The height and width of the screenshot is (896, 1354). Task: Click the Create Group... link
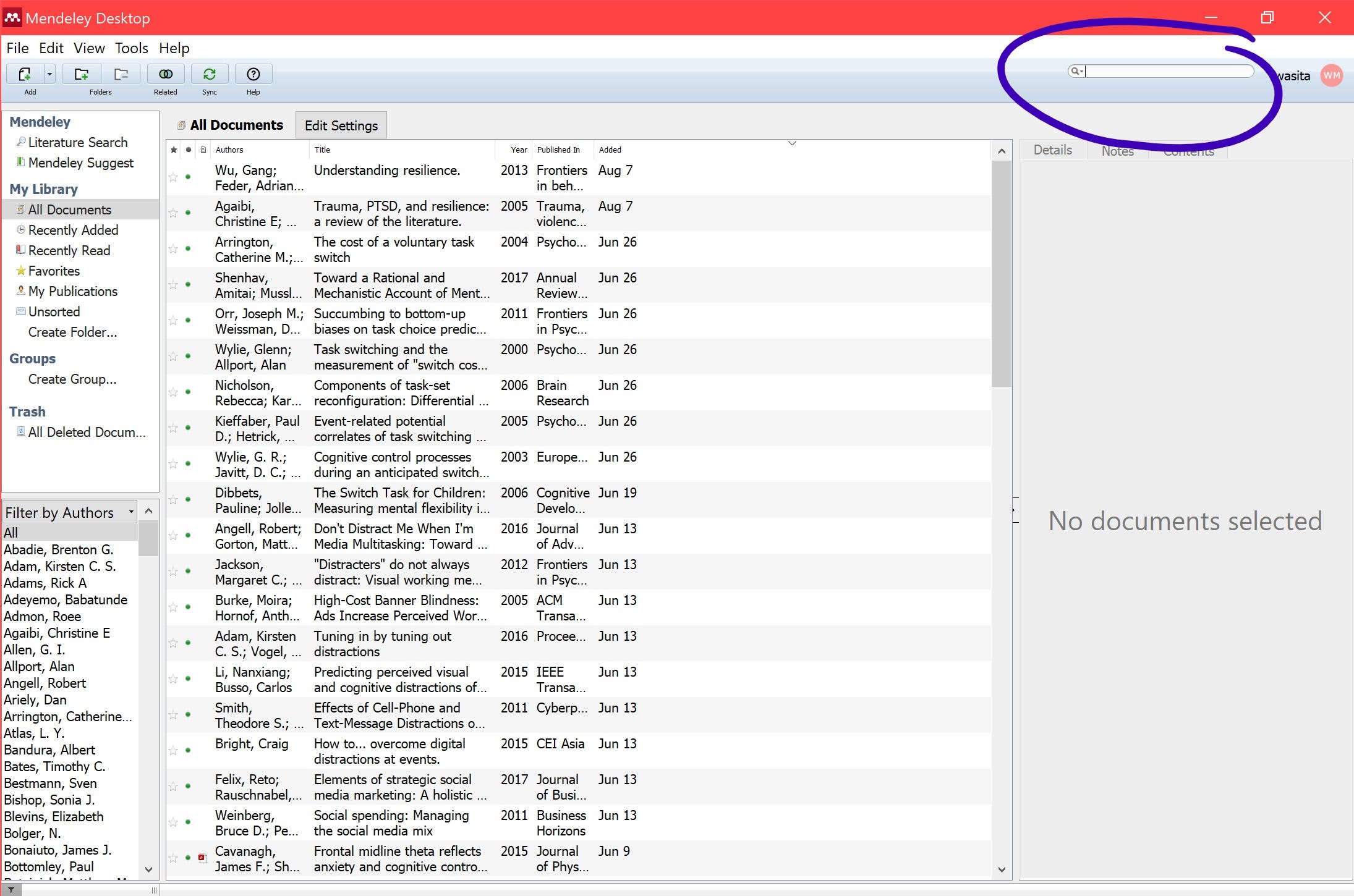click(72, 379)
